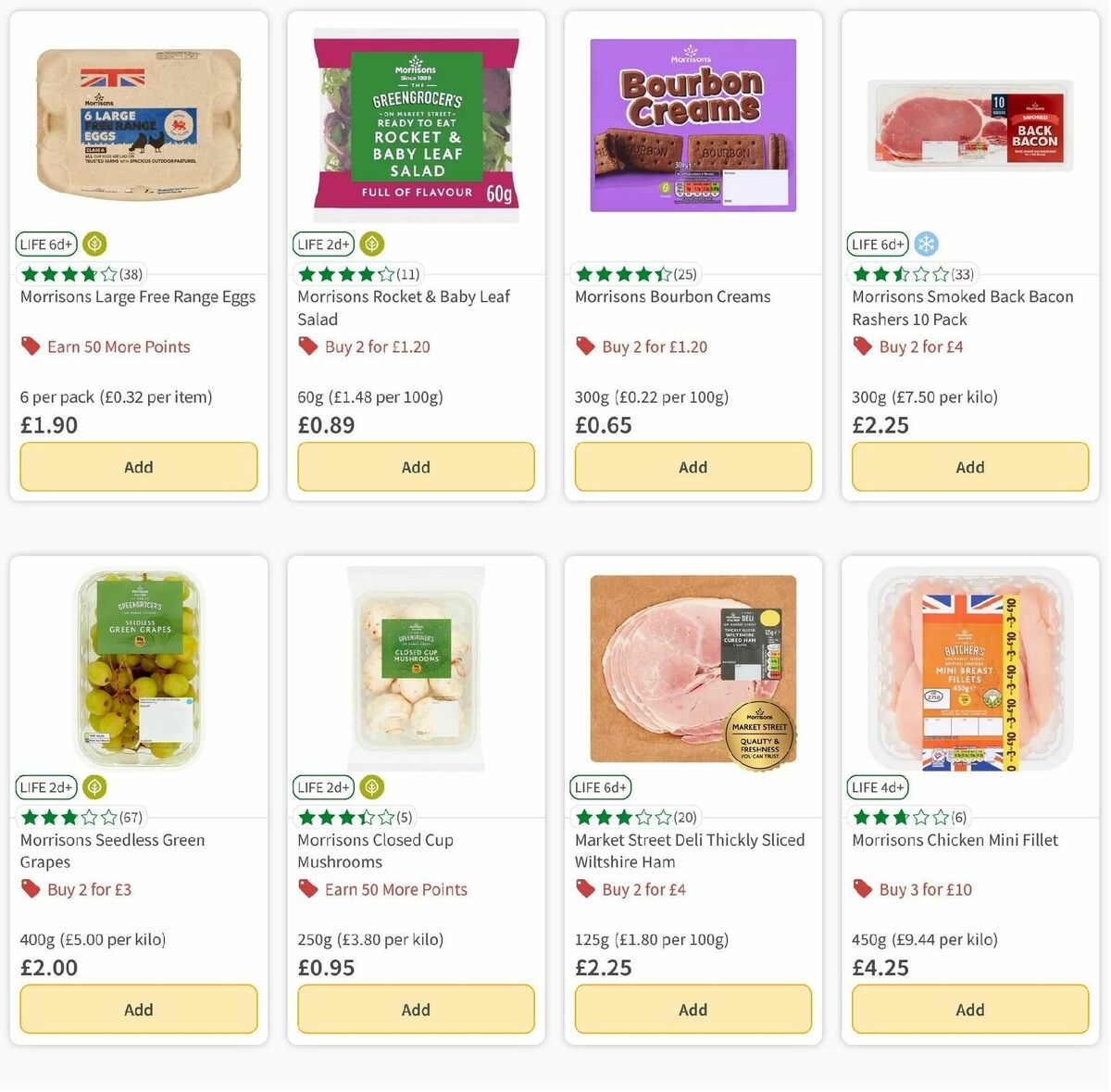Click the LIFE 6d+ badge on the eggs

[45, 244]
